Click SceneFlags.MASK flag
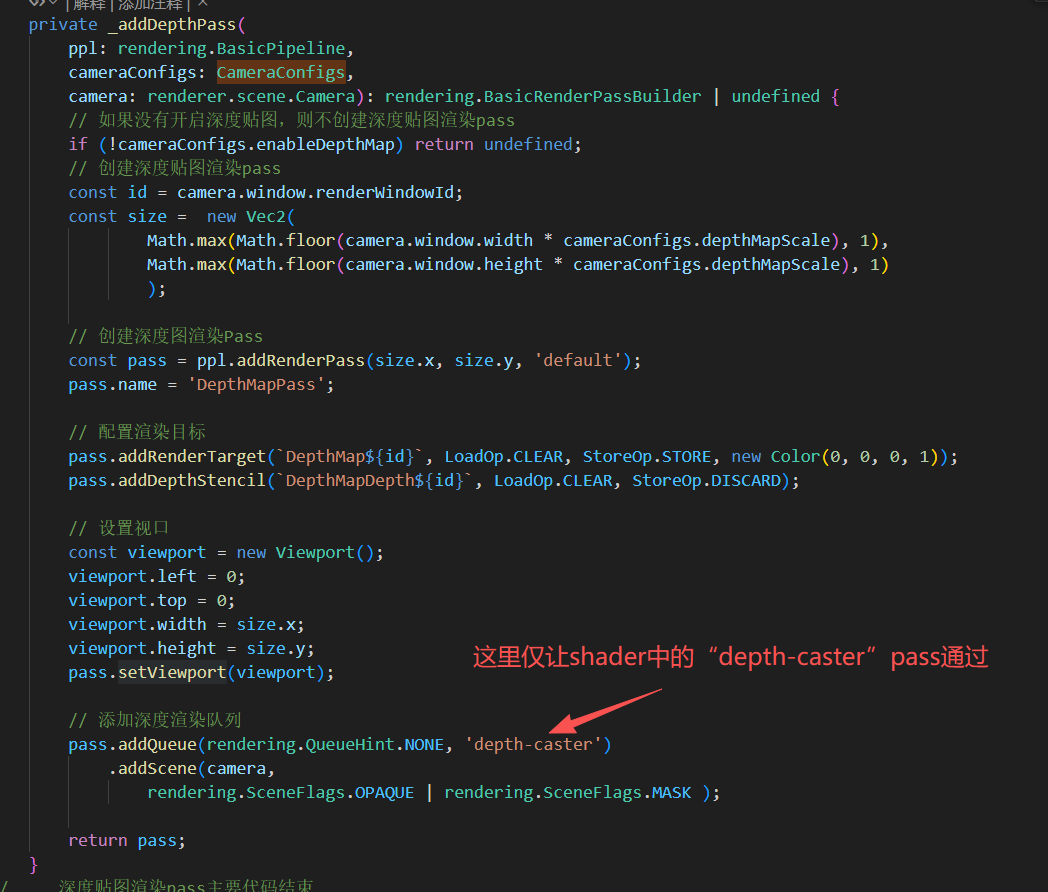This screenshot has width=1048, height=892. point(617,794)
